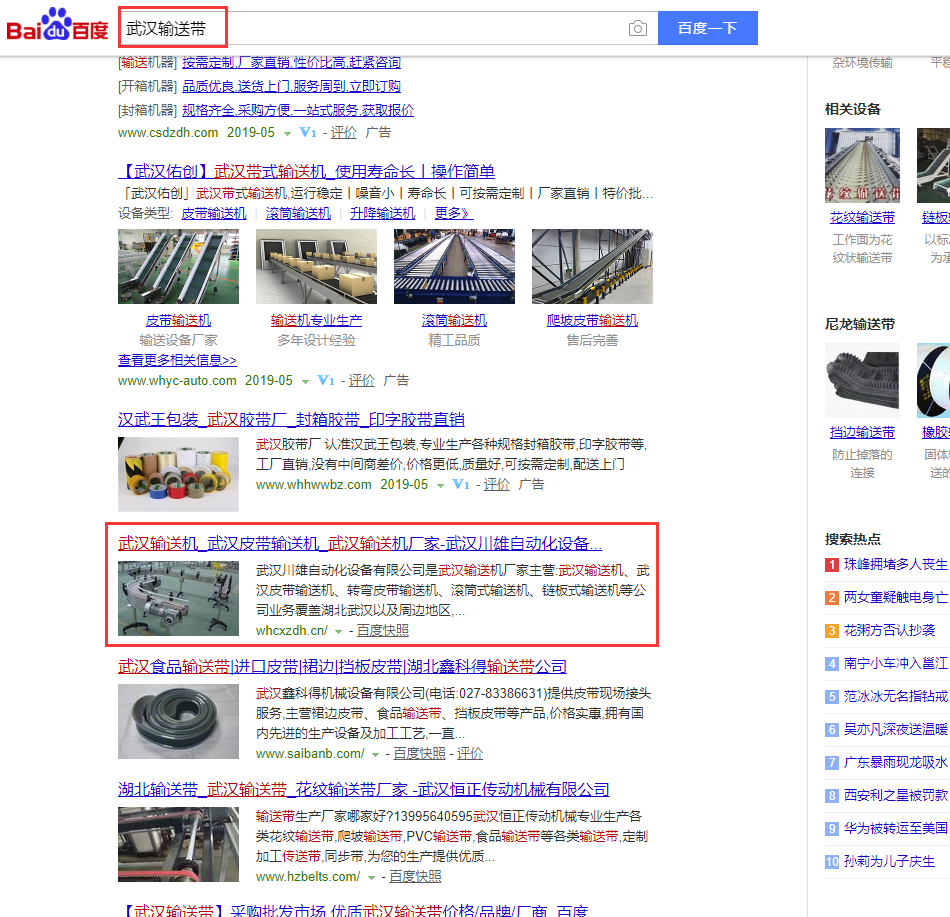Expand dropdown arrow next to whcxzdh.cn
Viewport: 950px width, 917px height.
tap(339, 632)
